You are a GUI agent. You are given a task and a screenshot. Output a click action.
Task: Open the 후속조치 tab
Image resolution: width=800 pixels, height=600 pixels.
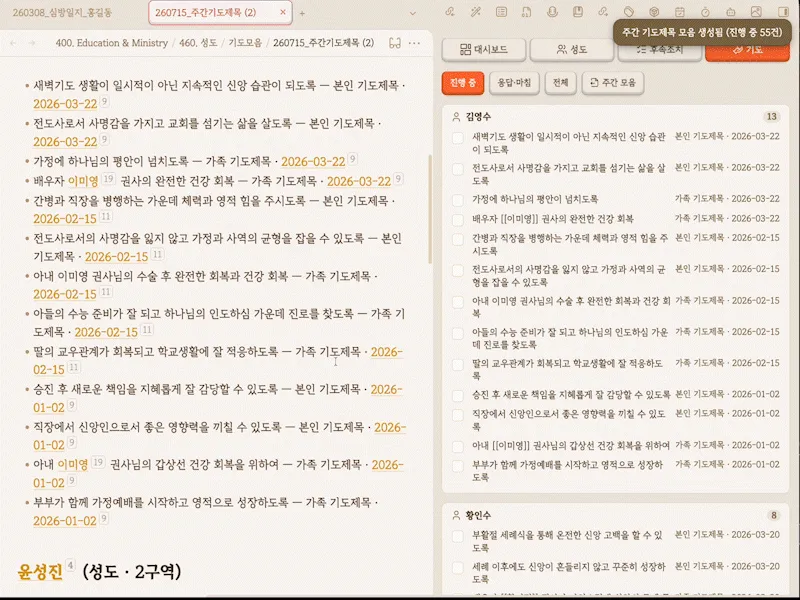click(x=659, y=52)
